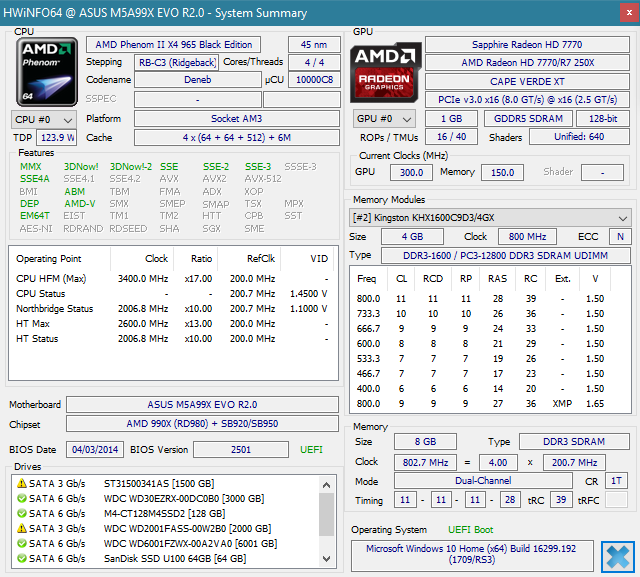640x577 pixels.
Task: Click the CAPE VERDE XT field
Action: [527, 82]
